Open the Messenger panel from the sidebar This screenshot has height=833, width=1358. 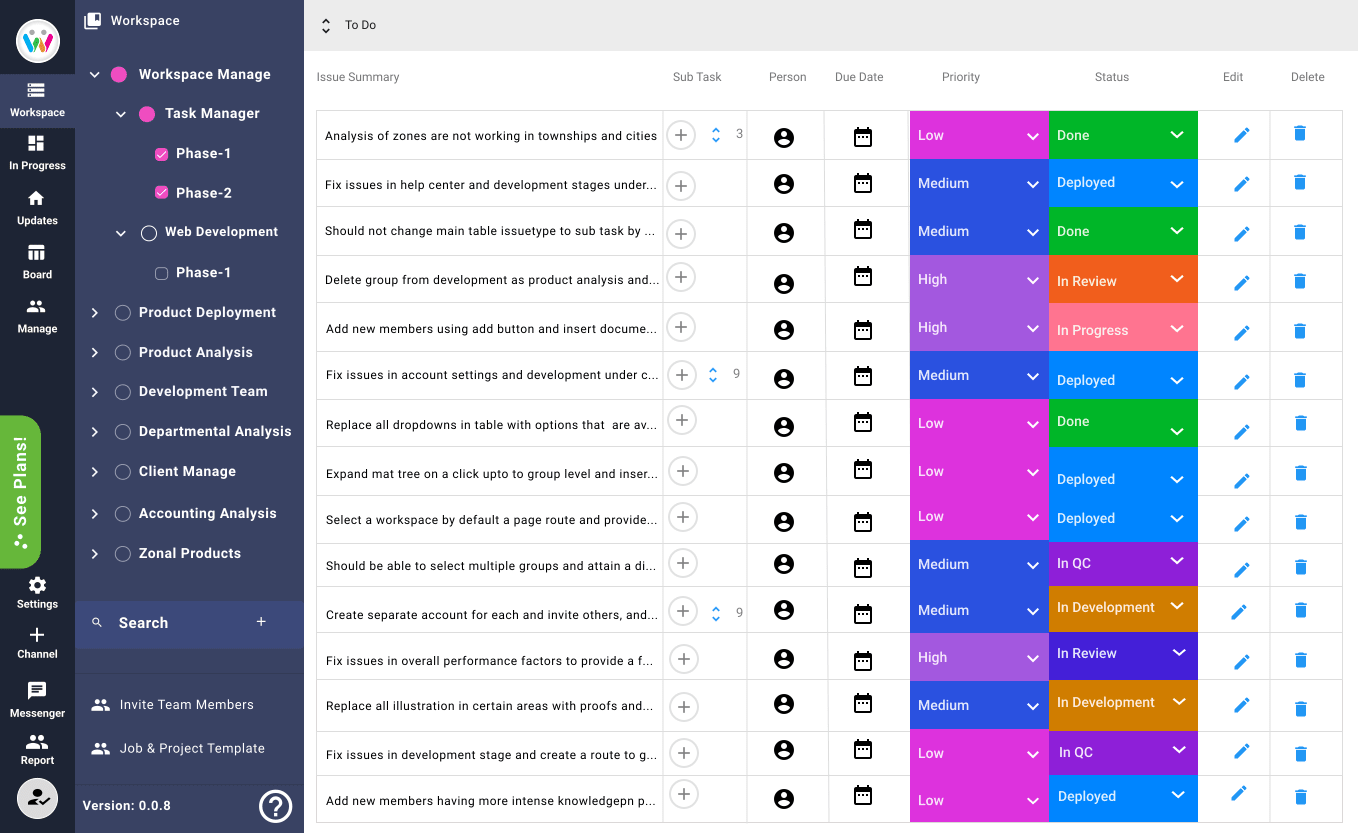click(37, 698)
